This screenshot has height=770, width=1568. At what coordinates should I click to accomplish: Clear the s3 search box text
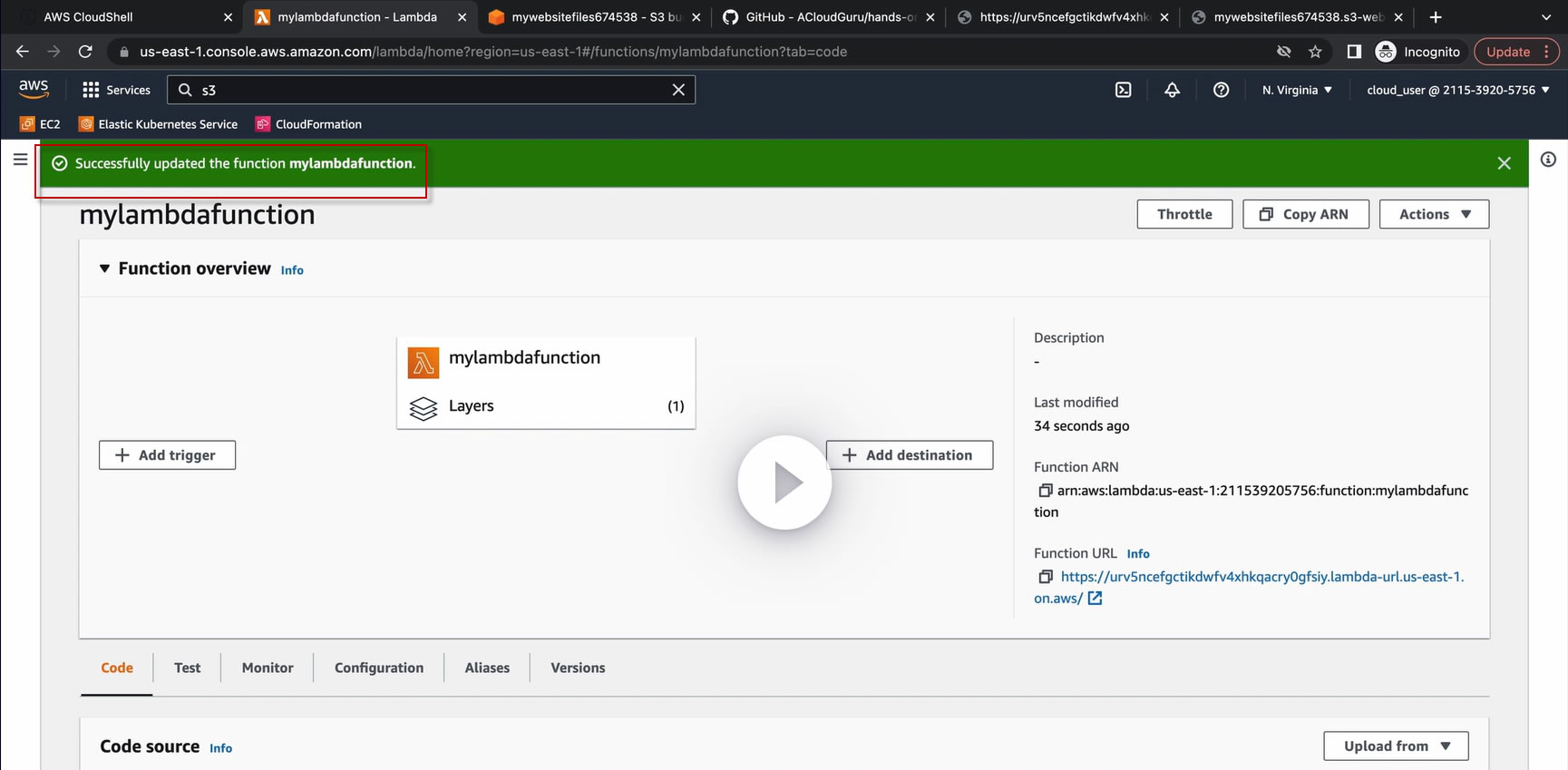[678, 90]
